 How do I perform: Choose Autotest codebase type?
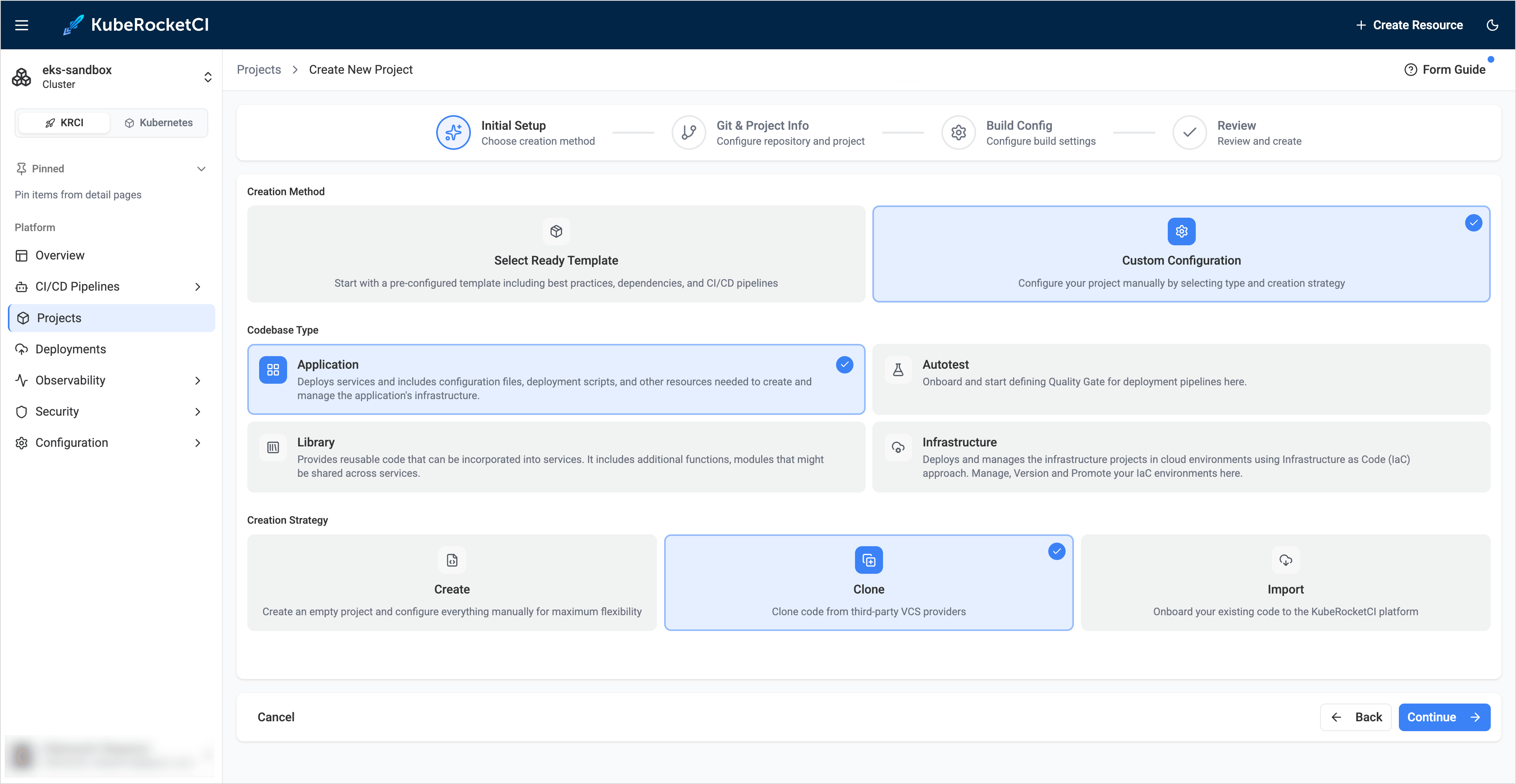click(1181, 379)
